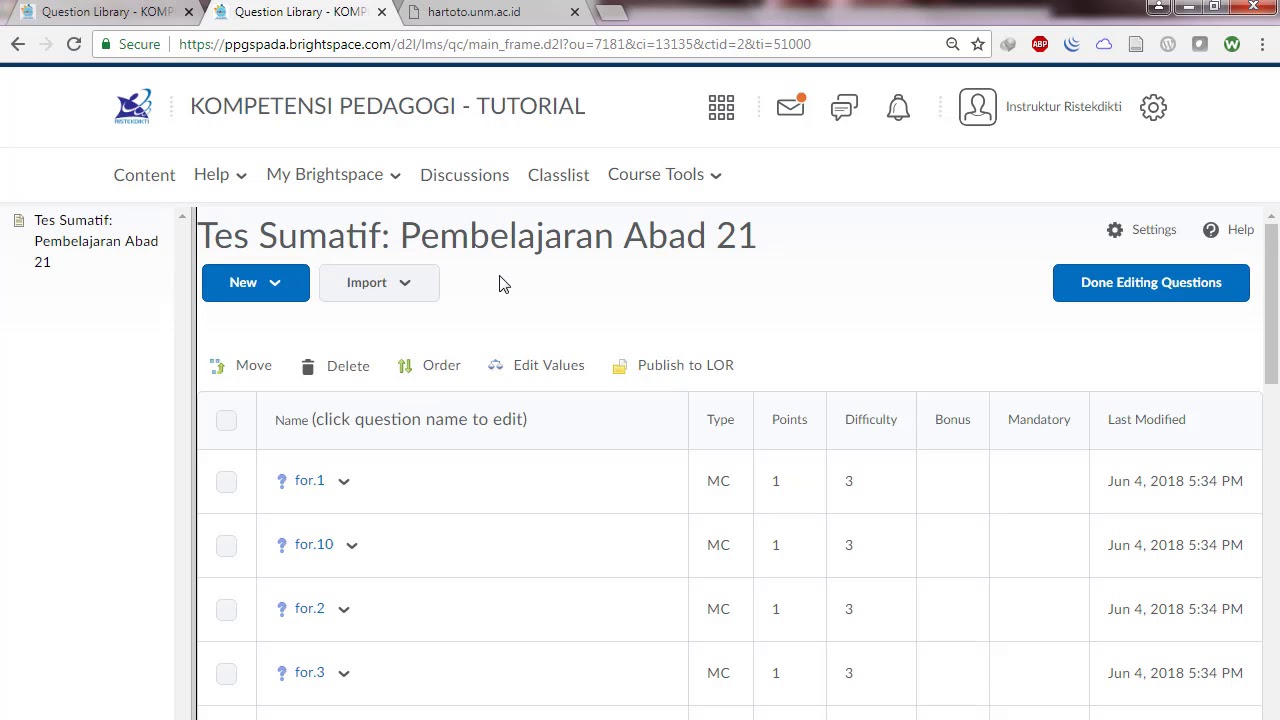Open the Adblock Plus extension icon

click(1040, 44)
